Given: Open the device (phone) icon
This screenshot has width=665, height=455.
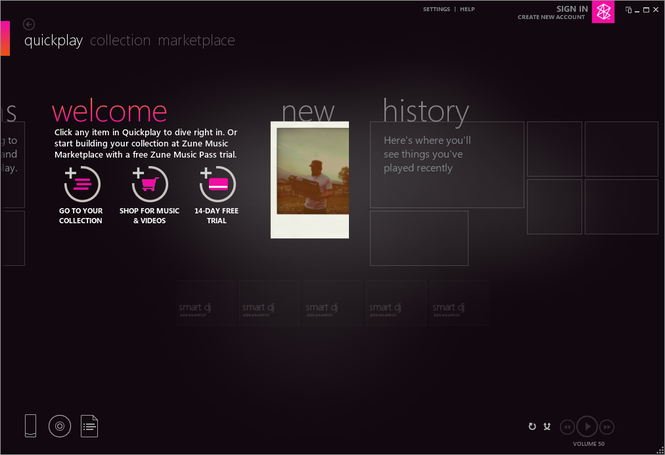Looking at the screenshot, I should tap(31, 426).
